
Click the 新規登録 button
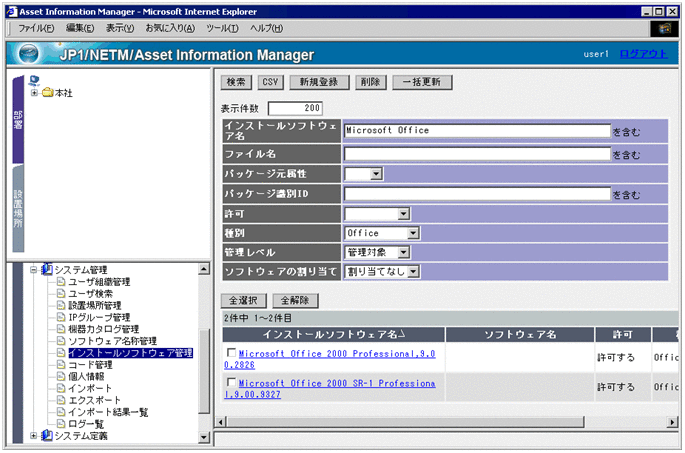click(319, 82)
